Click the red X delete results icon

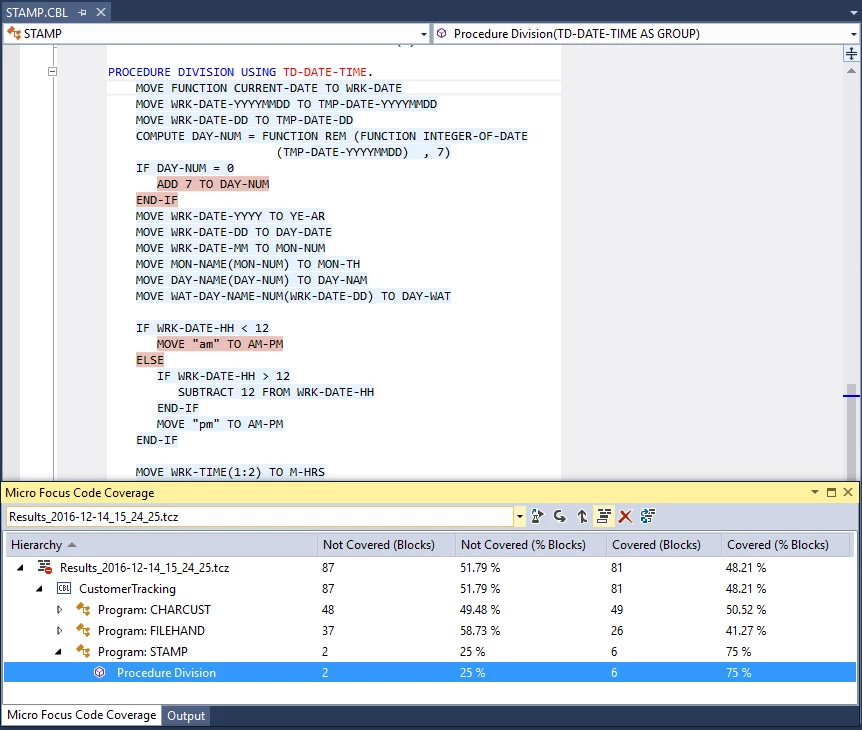pos(626,516)
